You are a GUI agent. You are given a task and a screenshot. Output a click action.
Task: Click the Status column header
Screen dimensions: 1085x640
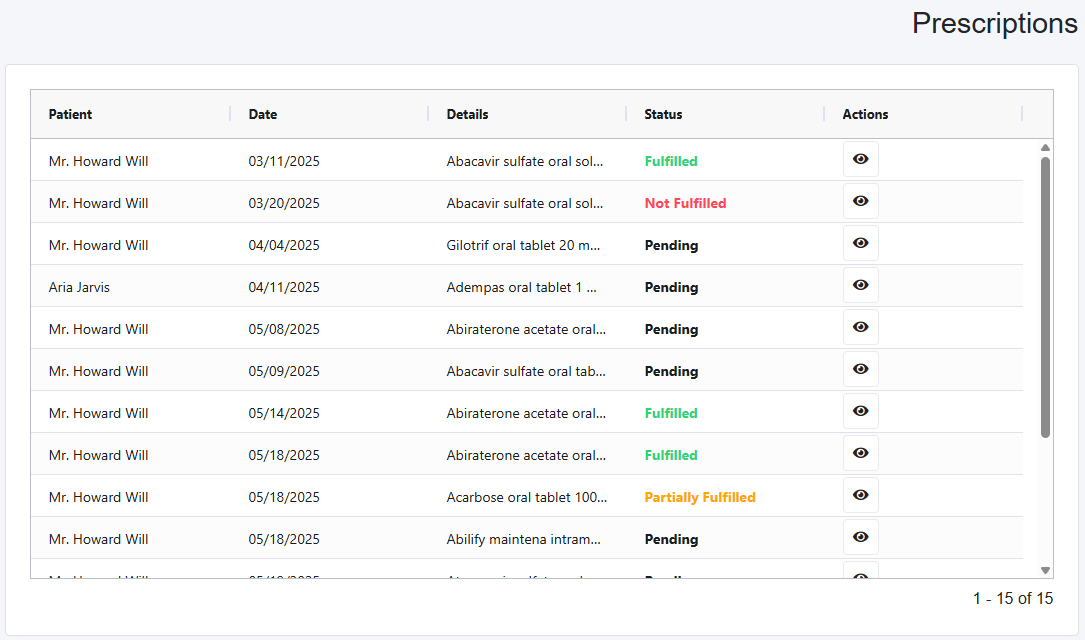click(x=663, y=114)
